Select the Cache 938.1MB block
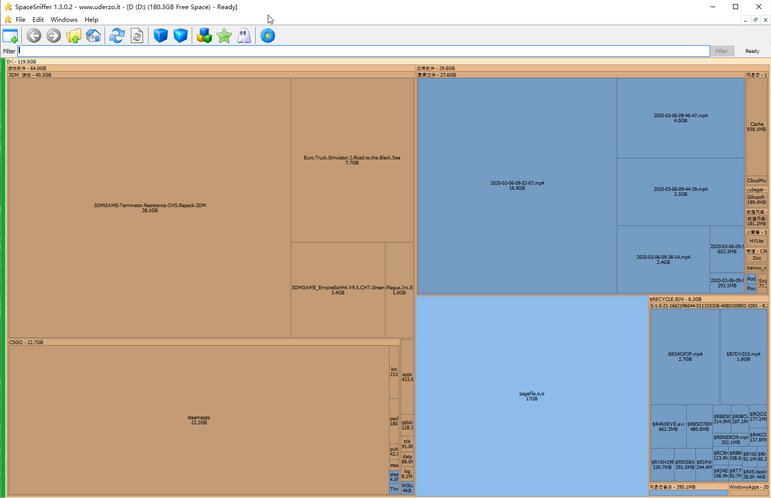This screenshot has height=498, width=771. click(x=757, y=126)
